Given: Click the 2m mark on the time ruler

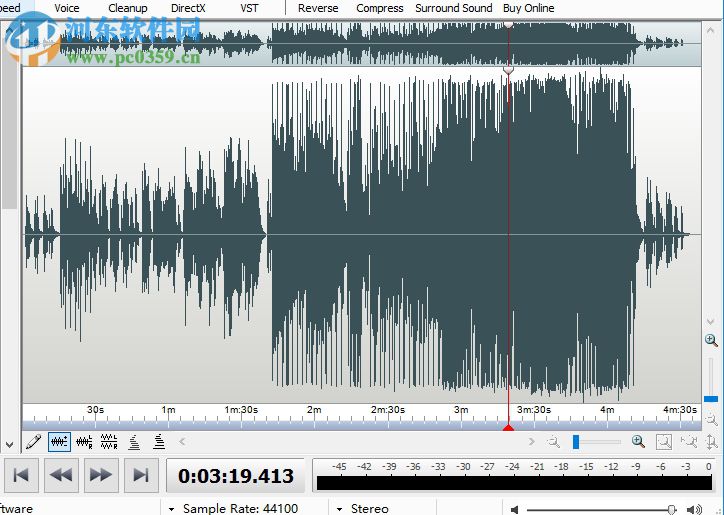Looking at the screenshot, I should (x=314, y=410).
